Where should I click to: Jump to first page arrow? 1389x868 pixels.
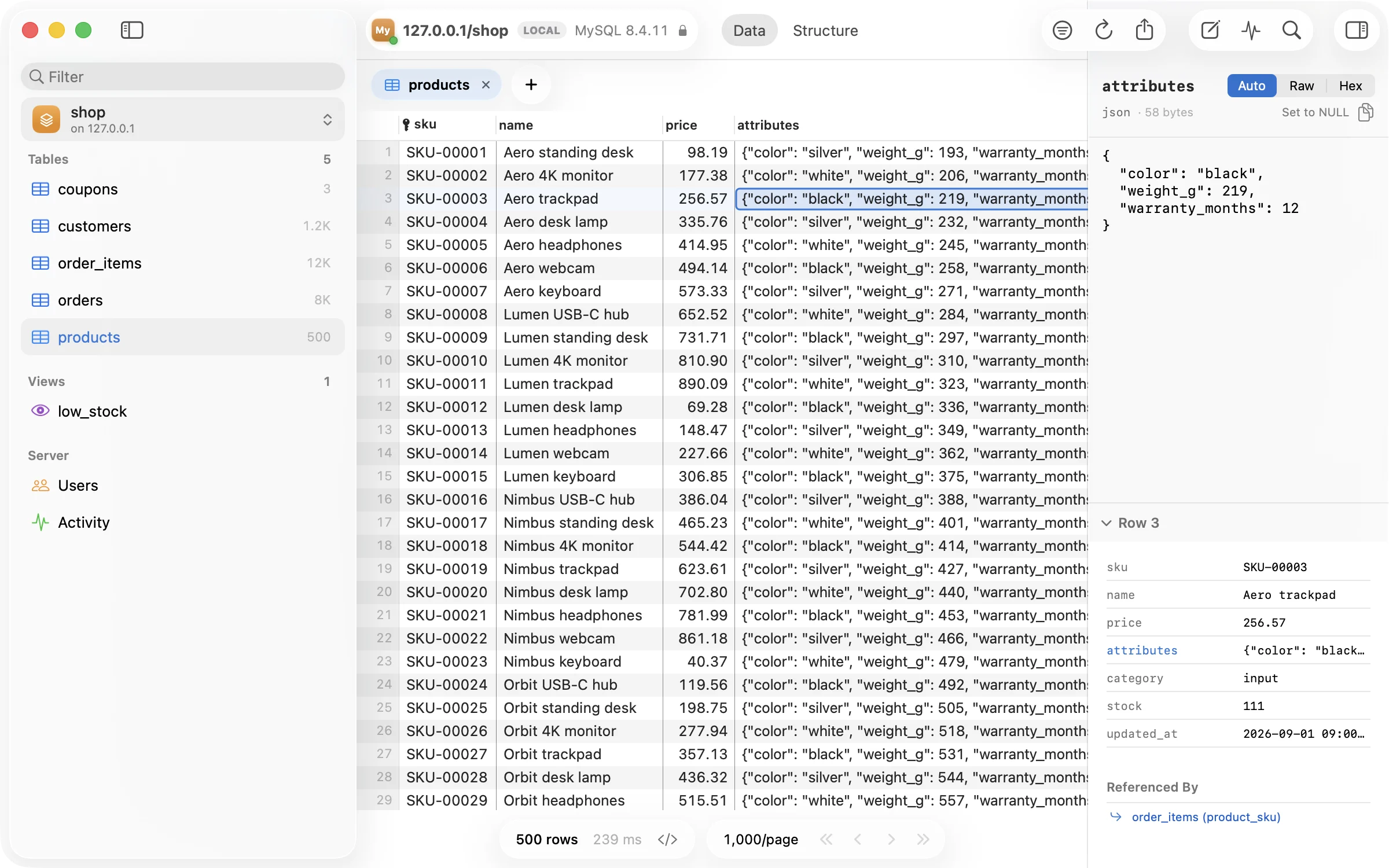pos(826,839)
